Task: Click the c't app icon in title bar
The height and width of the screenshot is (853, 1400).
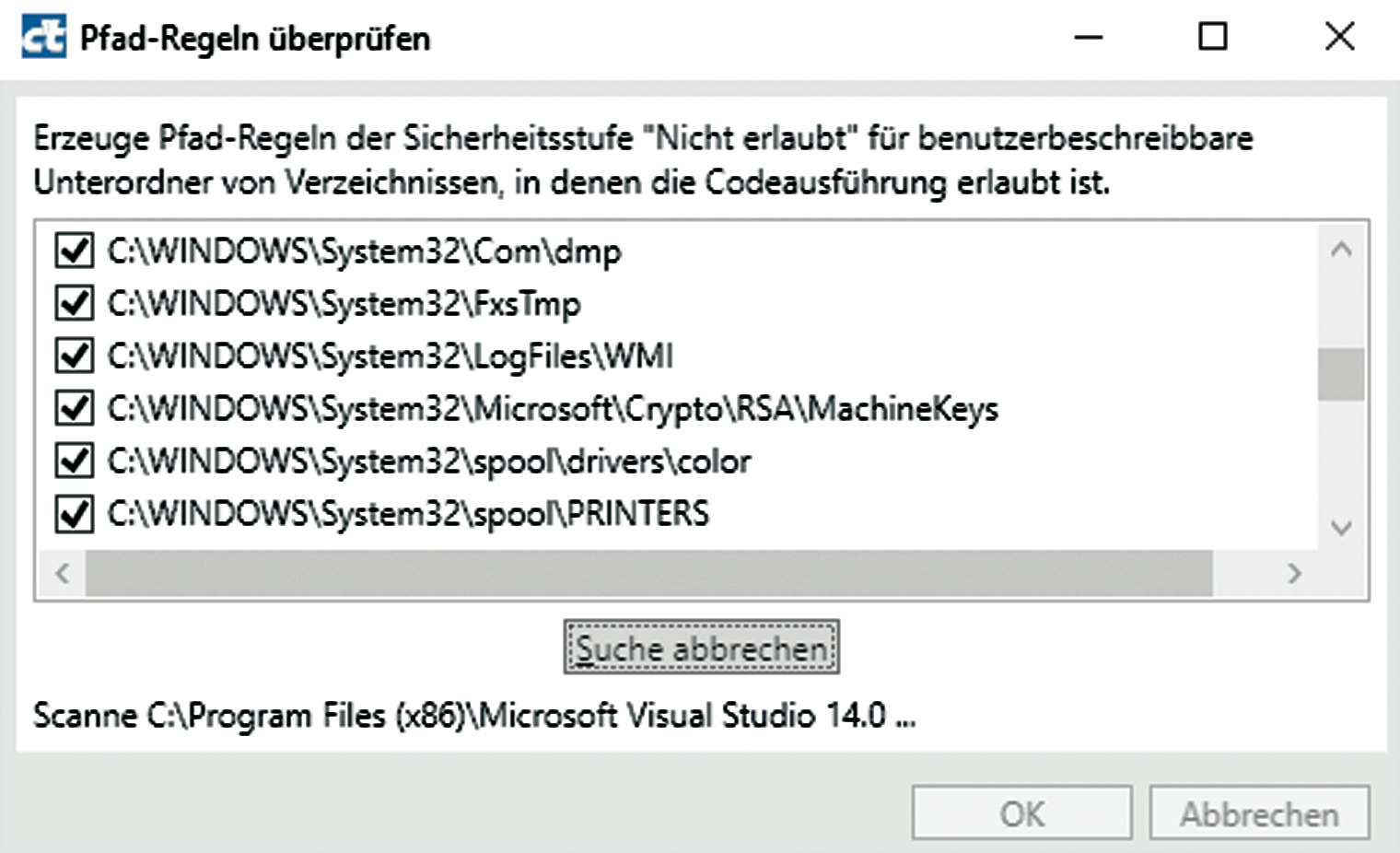Action: pos(43,38)
